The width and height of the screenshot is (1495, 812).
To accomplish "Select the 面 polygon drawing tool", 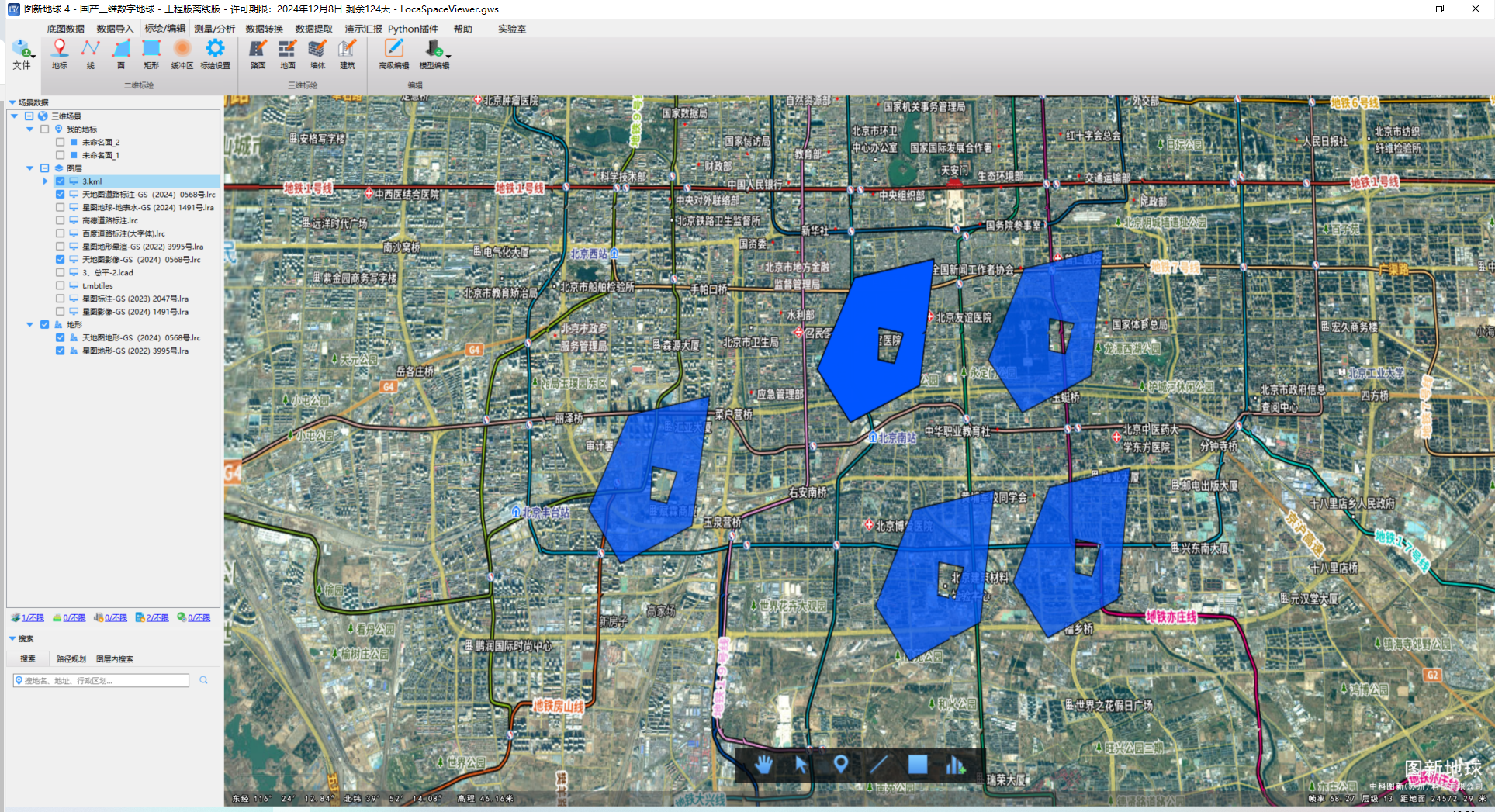I will click(121, 54).
